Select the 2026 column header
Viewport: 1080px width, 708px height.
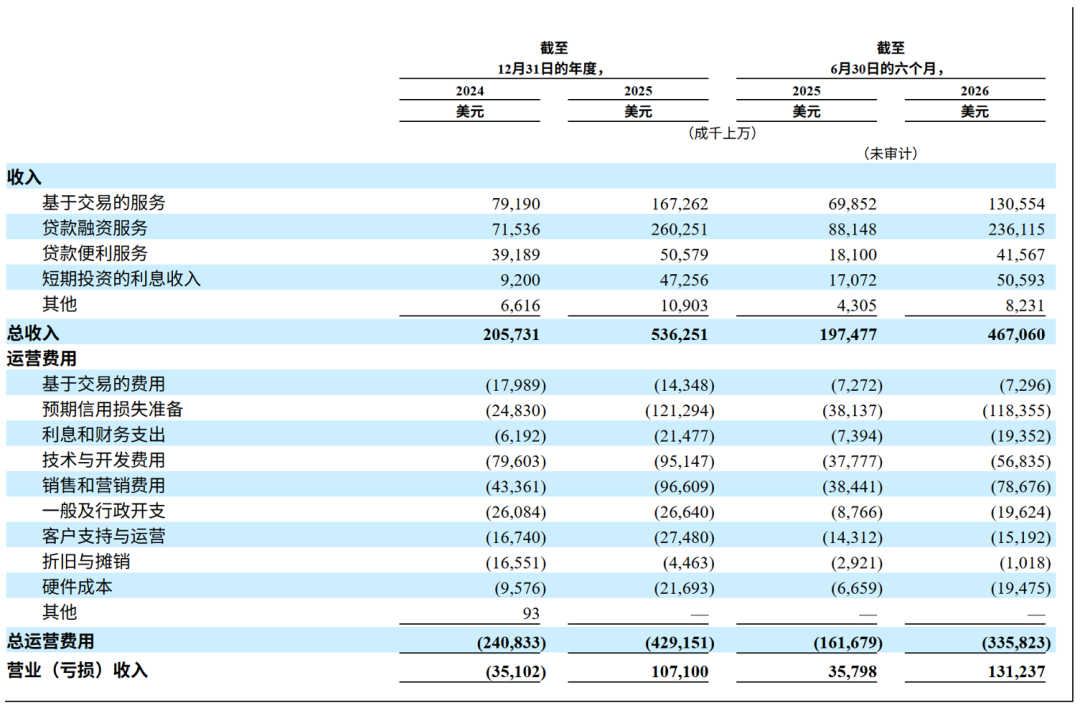click(975, 91)
